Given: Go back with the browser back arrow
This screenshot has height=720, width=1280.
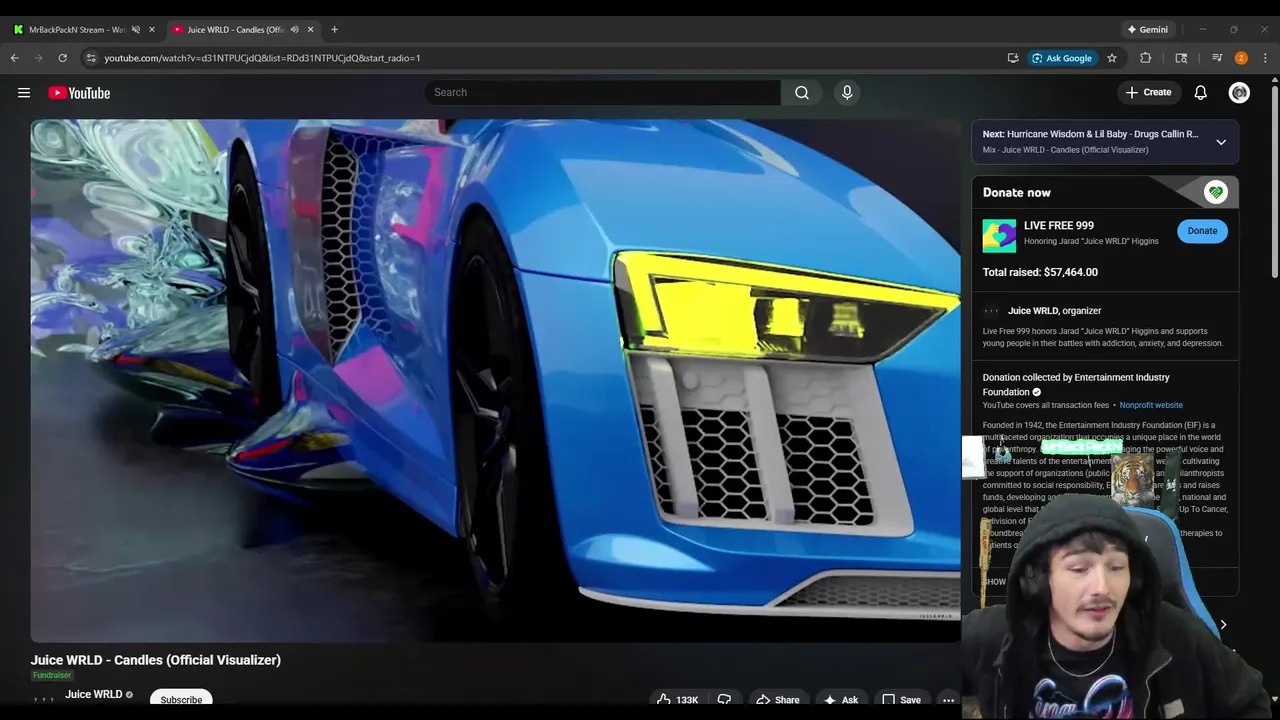Looking at the screenshot, I should click(x=15, y=58).
